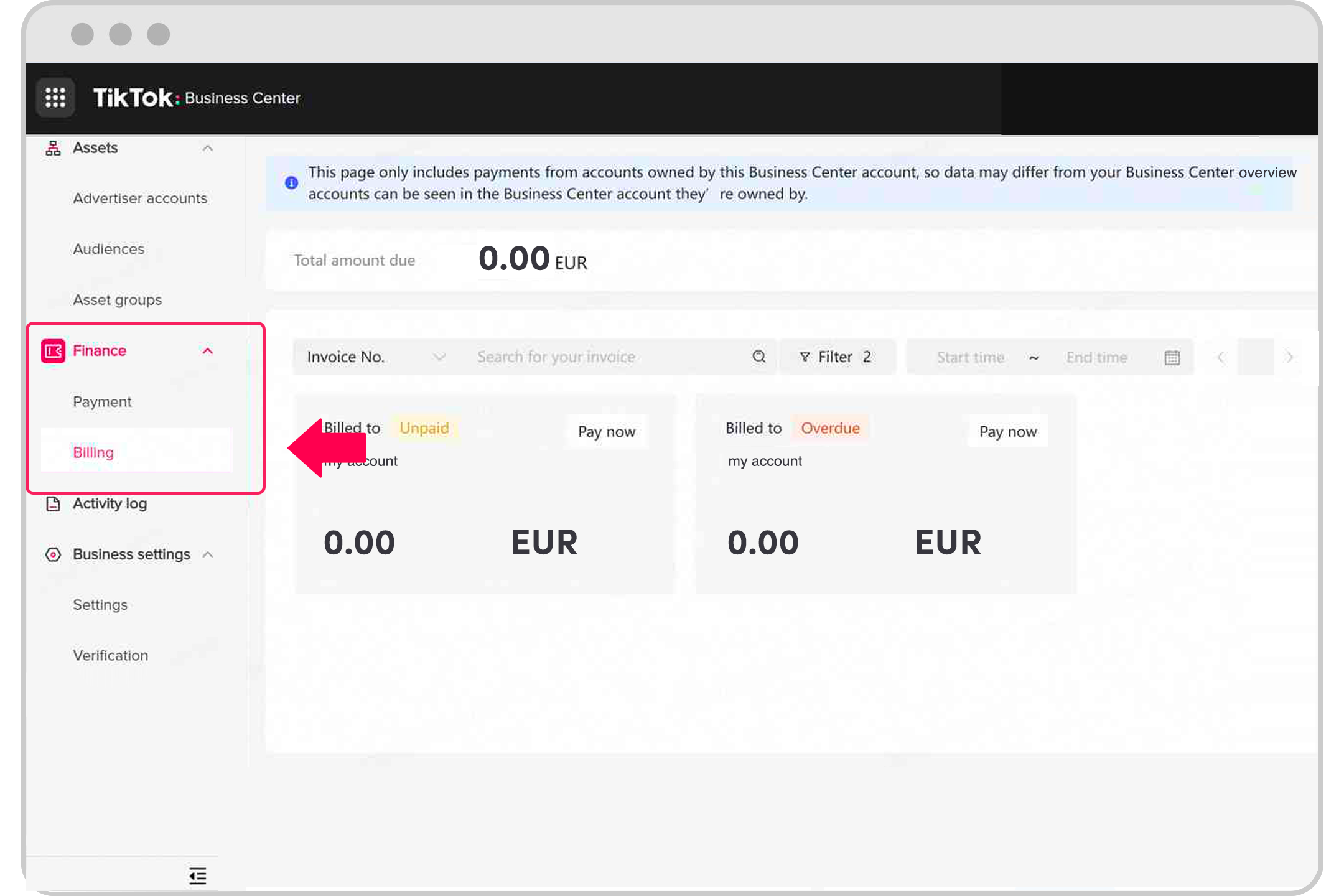This screenshot has width=1344, height=896.
Task: Select the Finance card icon in sidebar
Action: coord(53,350)
